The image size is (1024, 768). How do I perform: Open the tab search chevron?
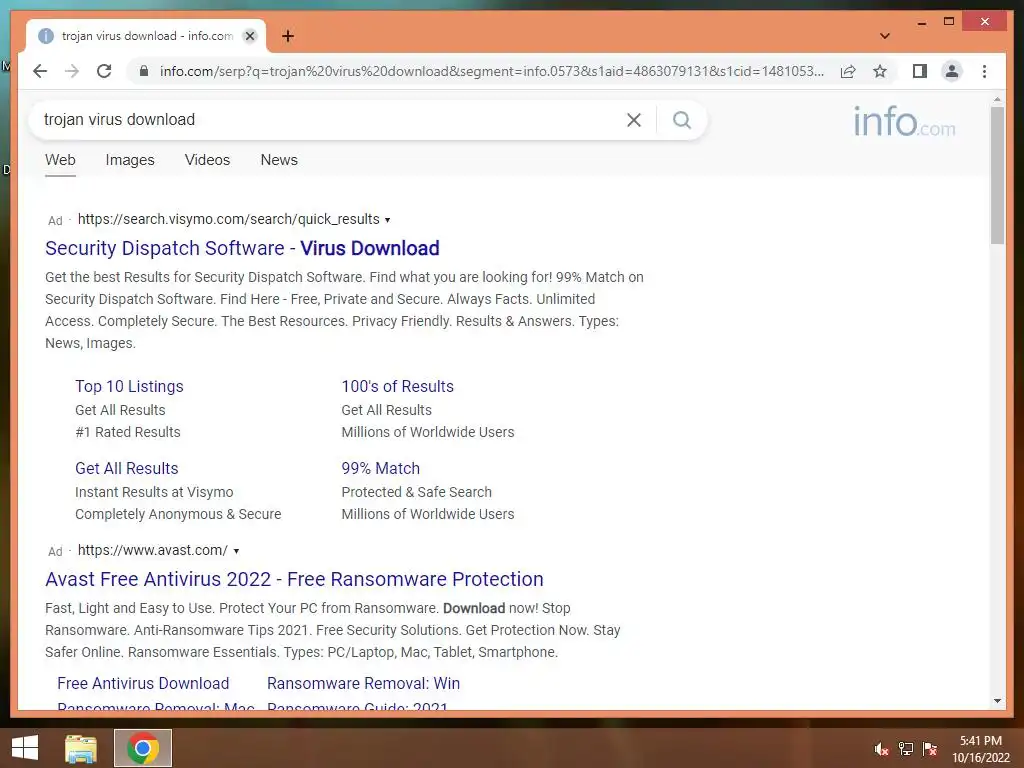[884, 36]
